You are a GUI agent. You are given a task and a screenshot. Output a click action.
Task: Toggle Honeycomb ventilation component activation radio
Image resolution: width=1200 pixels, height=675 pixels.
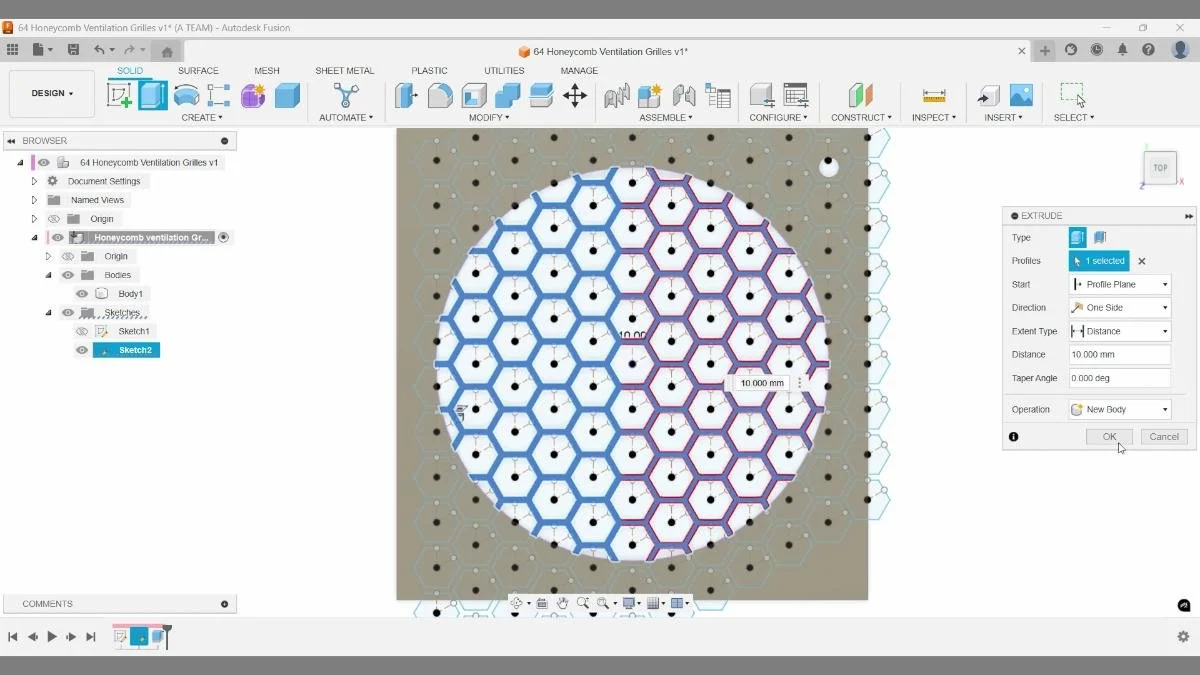[x=224, y=238]
